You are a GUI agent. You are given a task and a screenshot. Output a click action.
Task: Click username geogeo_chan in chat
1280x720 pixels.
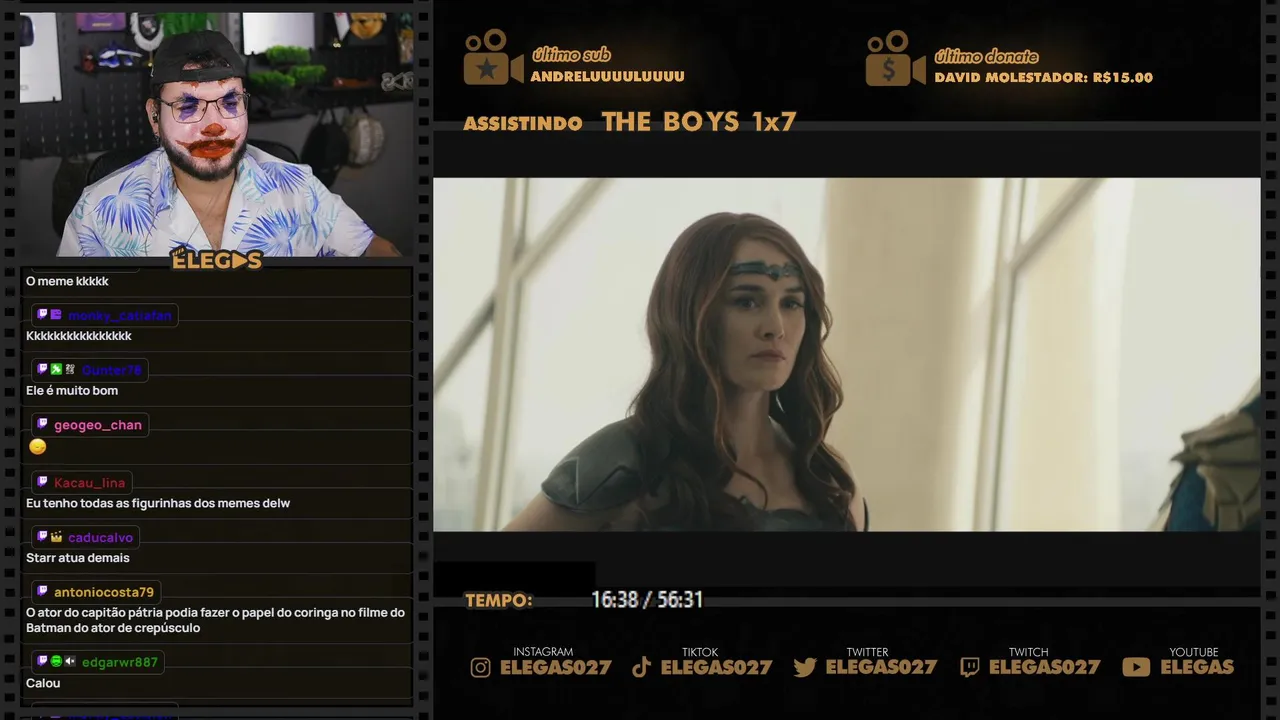click(x=98, y=425)
